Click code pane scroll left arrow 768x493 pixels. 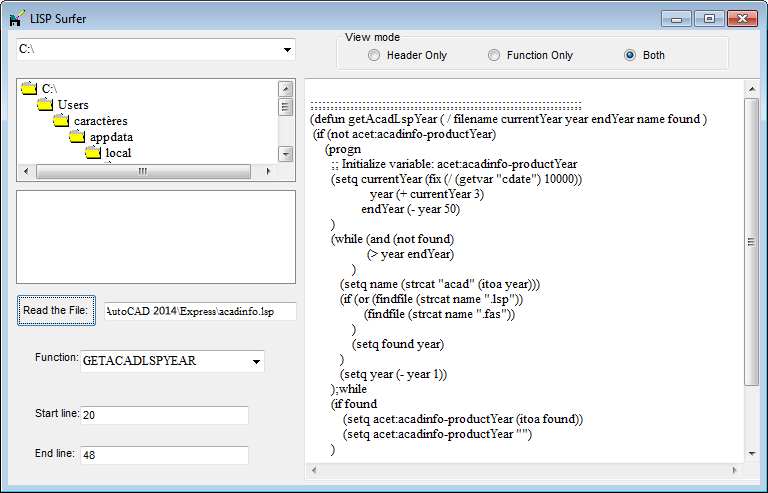coord(314,470)
